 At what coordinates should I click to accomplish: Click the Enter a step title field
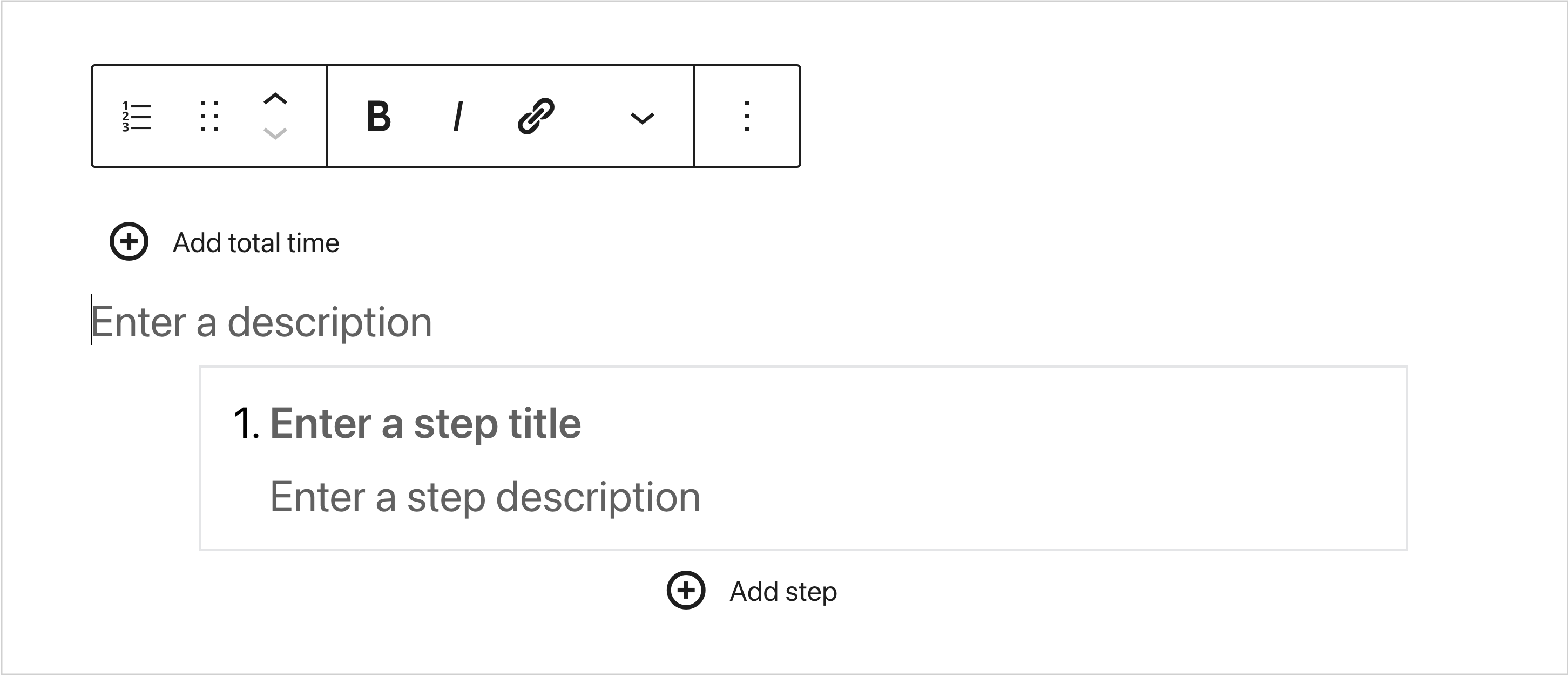(x=425, y=423)
